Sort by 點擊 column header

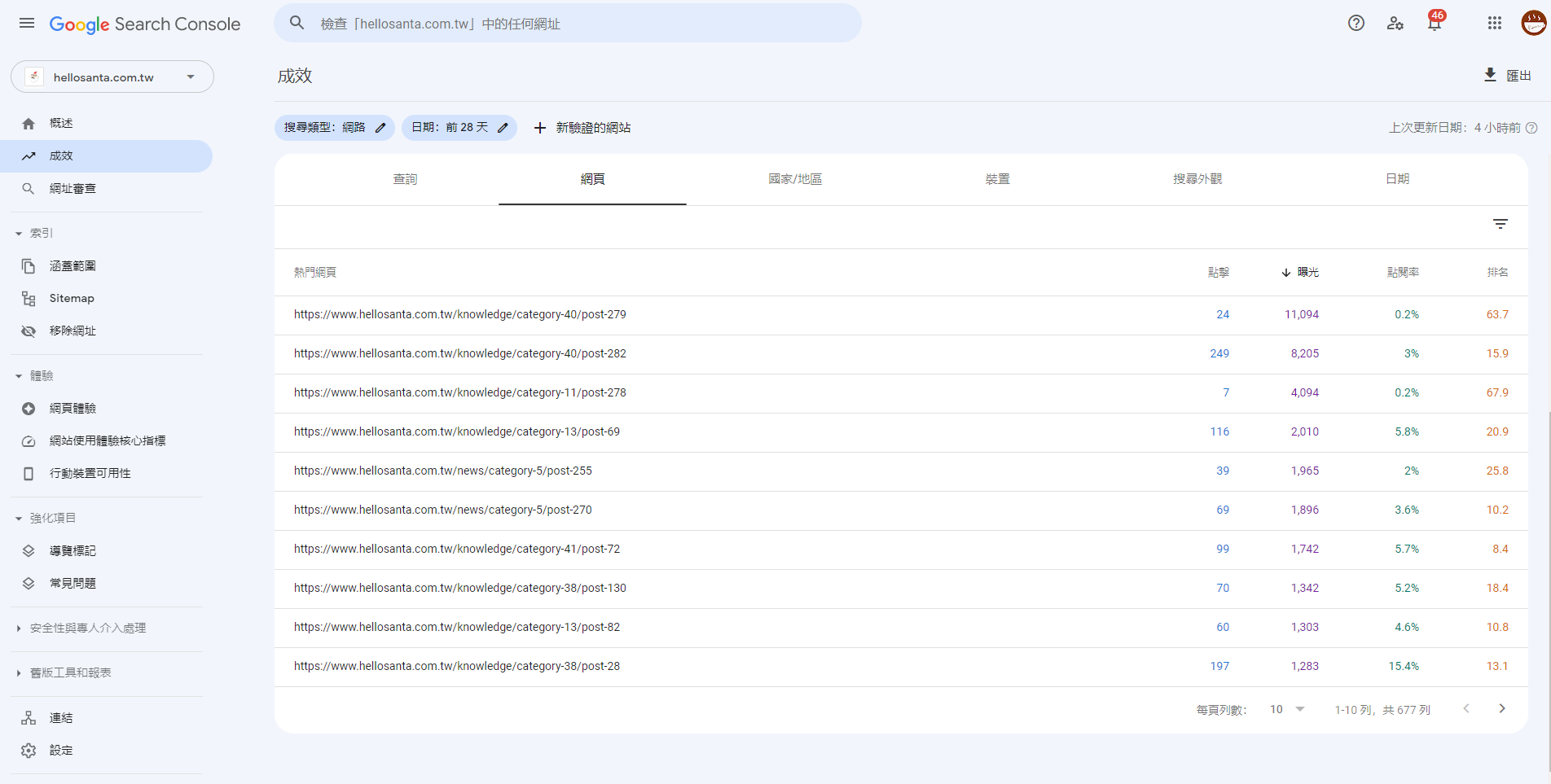click(x=1219, y=272)
